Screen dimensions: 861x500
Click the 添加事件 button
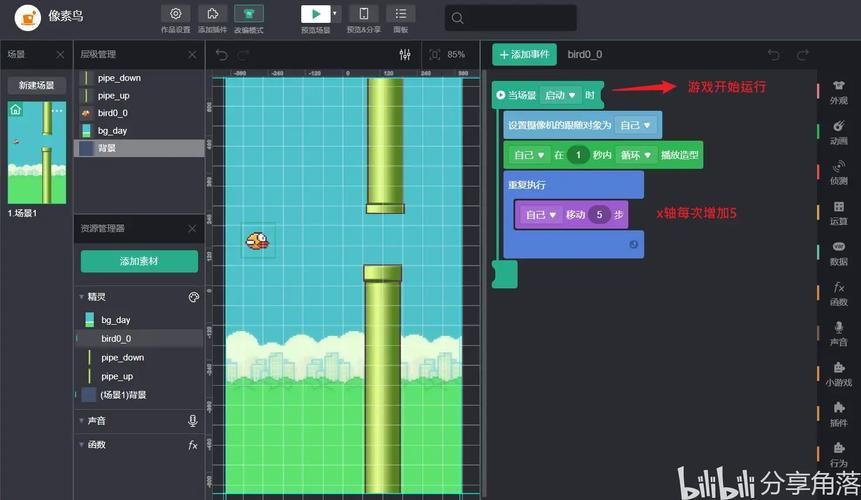tap(524, 55)
